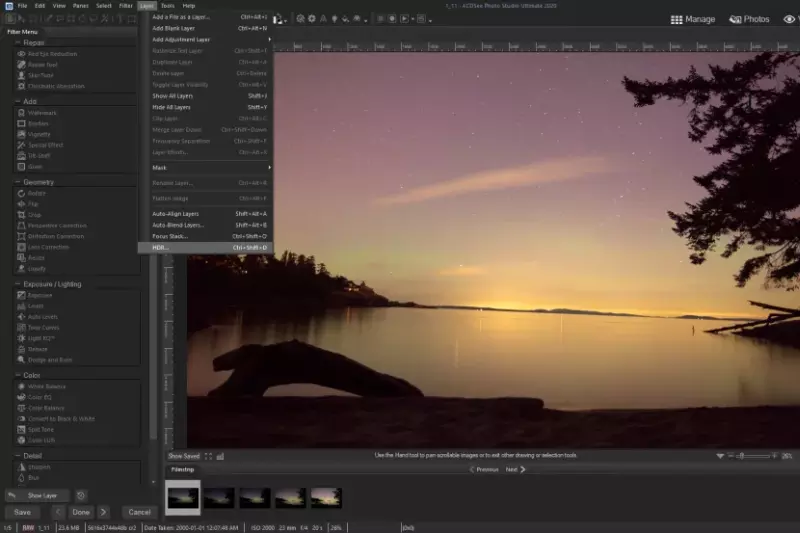Open the Tone Curves tool
Screen dimensions: 800x533
[42, 327]
